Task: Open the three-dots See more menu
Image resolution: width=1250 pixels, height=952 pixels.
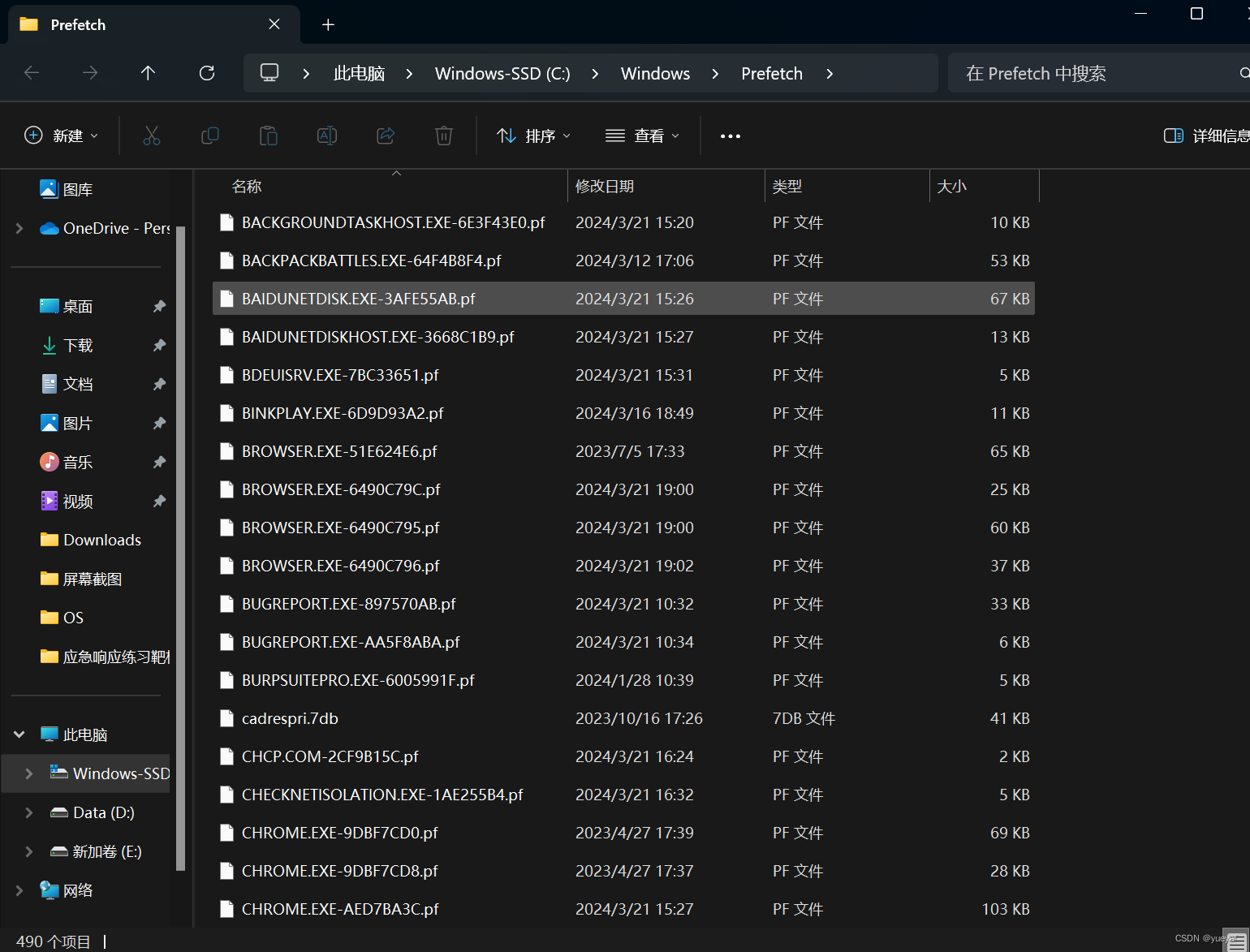Action: [731, 136]
